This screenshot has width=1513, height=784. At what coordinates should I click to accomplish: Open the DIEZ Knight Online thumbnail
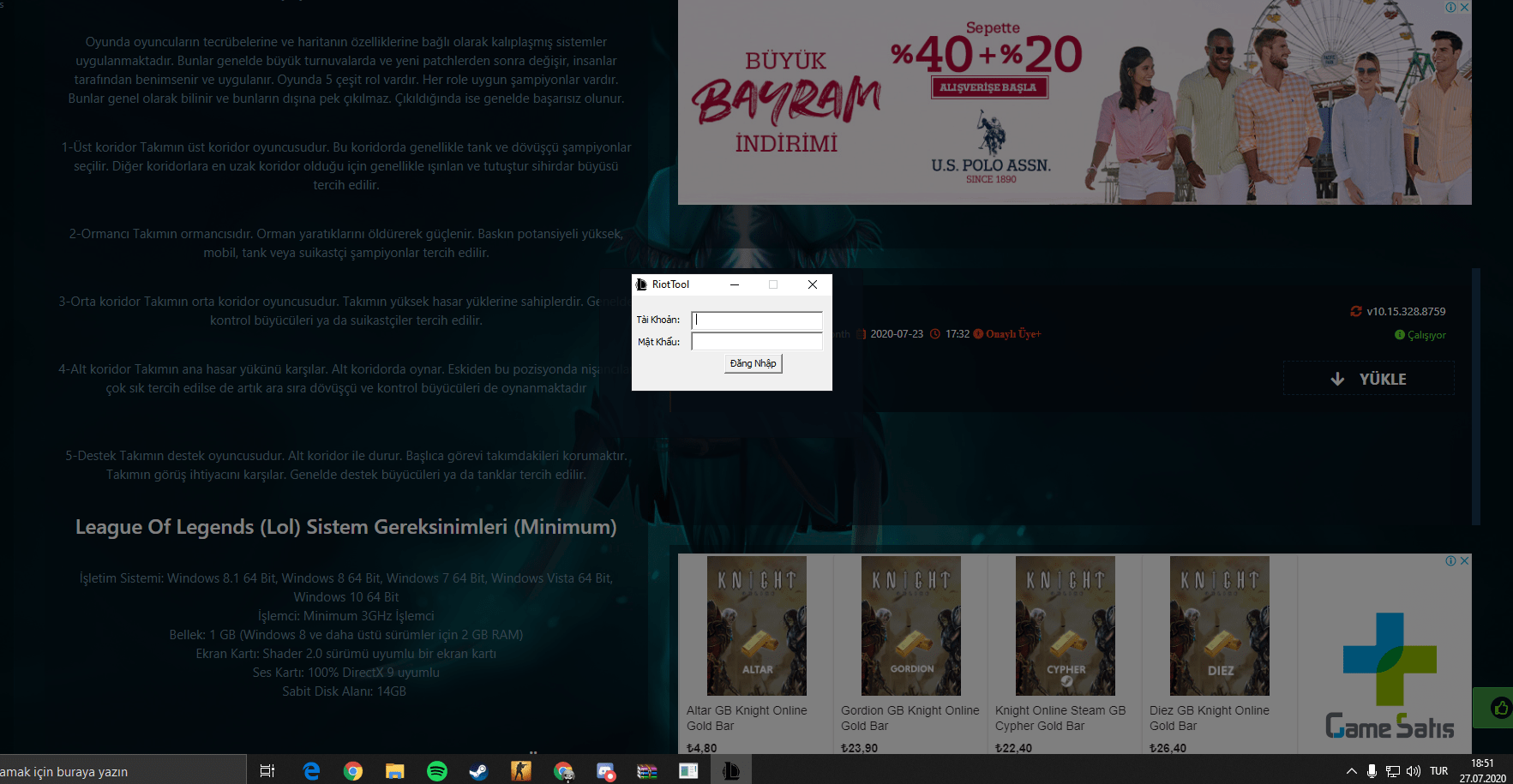tap(1220, 625)
